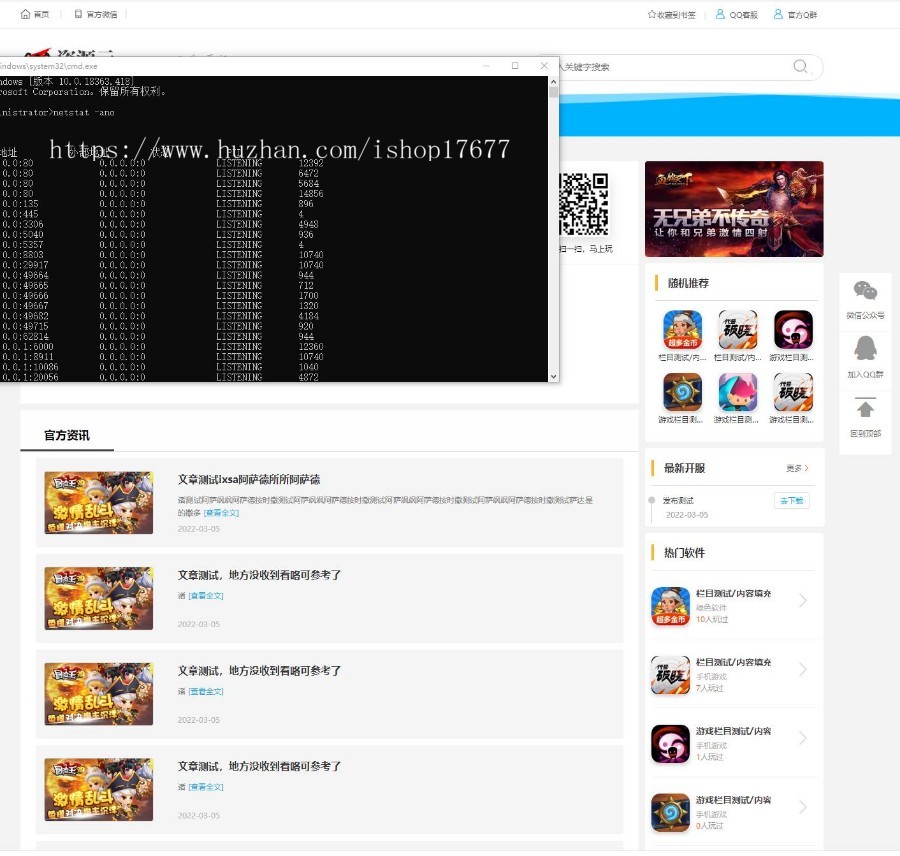Viewport: 900px width, 856px height.
Task: Click PID 12392 in the netstat output
Action: [x=311, y=163]
